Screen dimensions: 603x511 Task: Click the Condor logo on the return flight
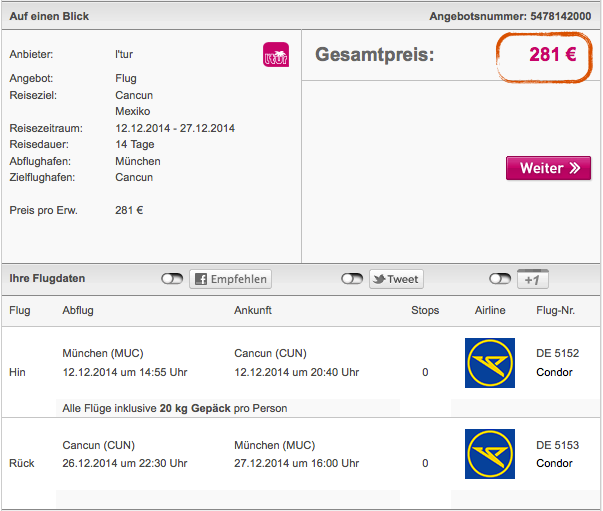(x=490, y=453)
